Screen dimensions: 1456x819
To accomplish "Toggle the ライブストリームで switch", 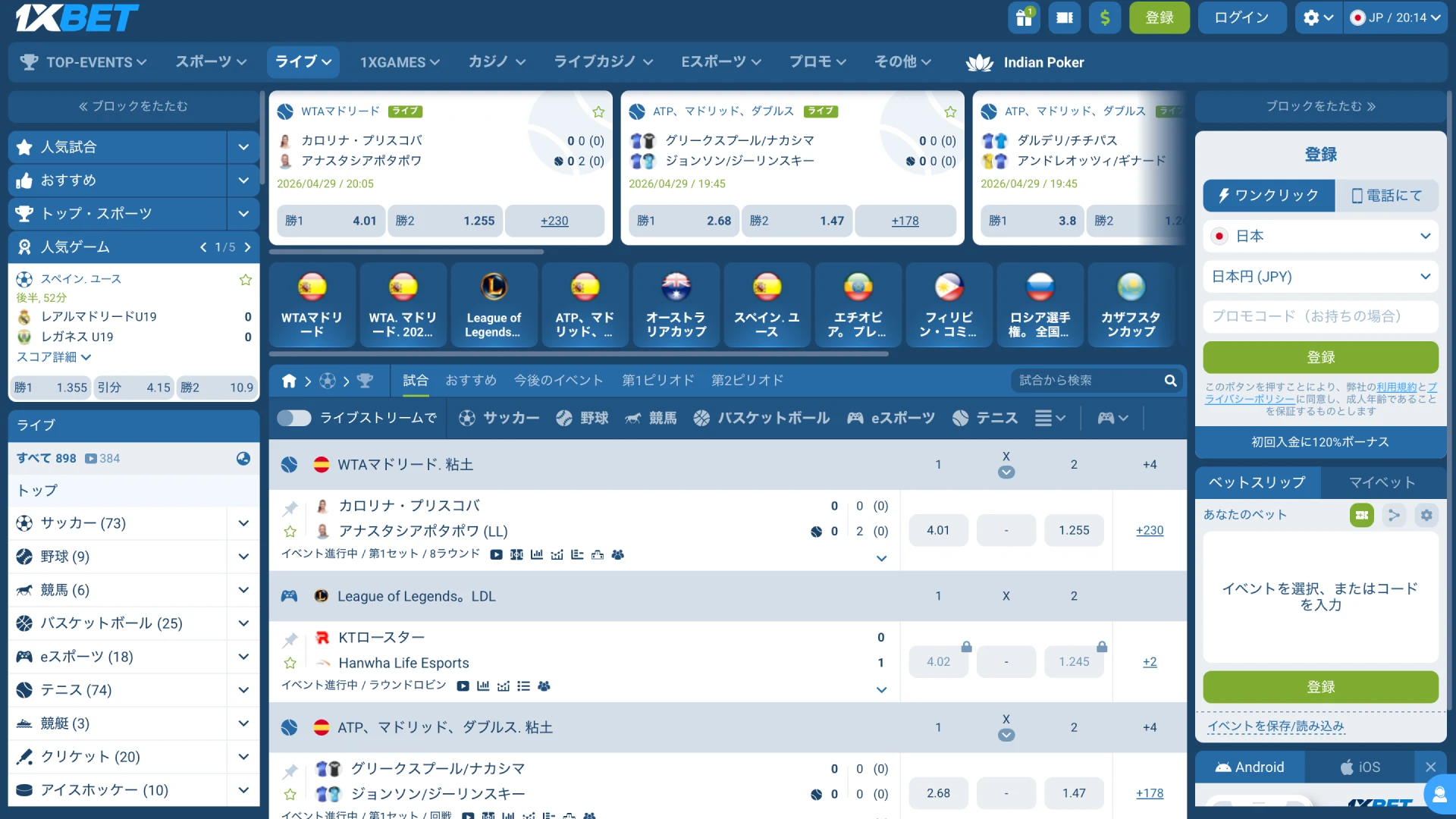I will pyautogui.click(x=294, y=418).
